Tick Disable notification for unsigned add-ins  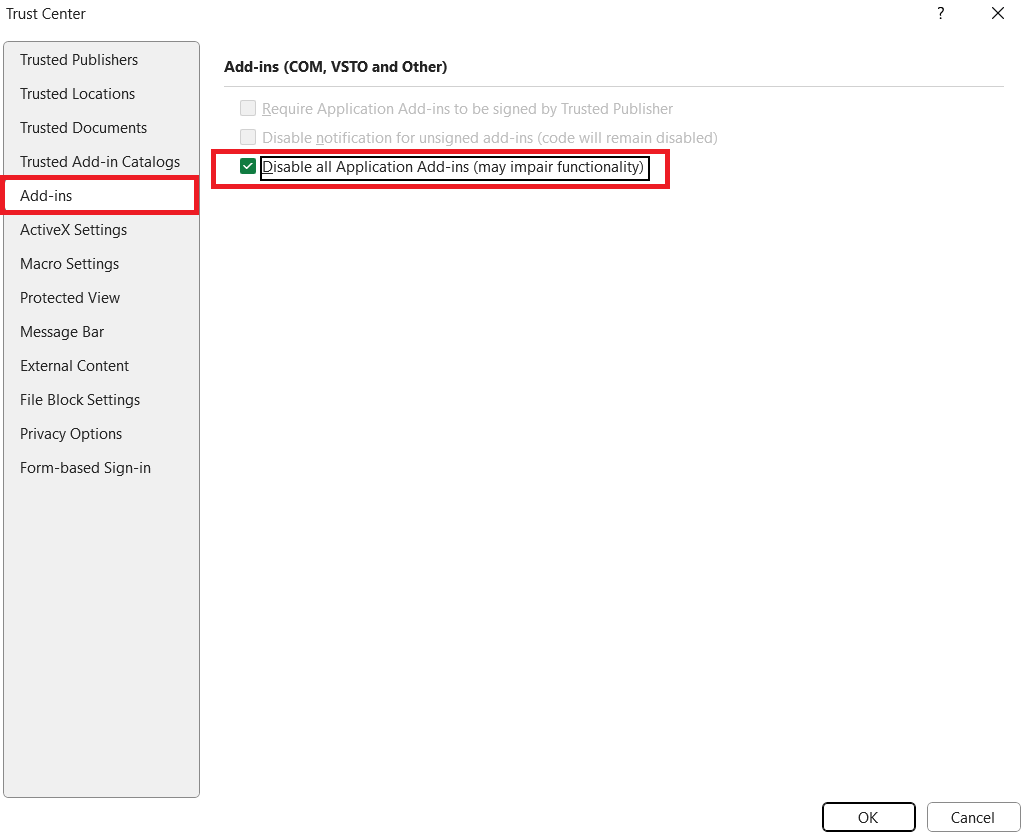point(248,137)
